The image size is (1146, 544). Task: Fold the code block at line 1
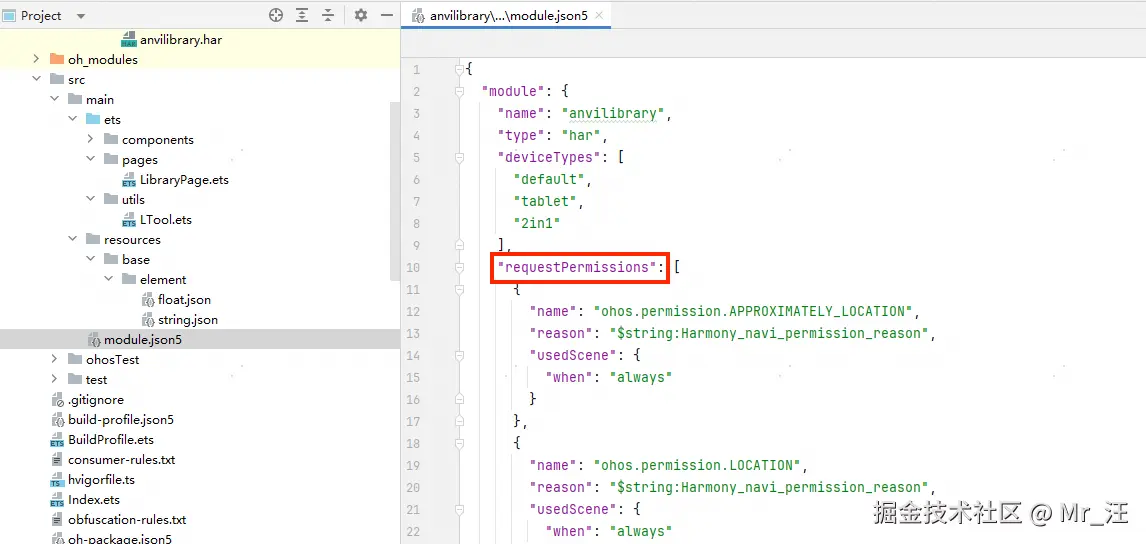(459, 69)
